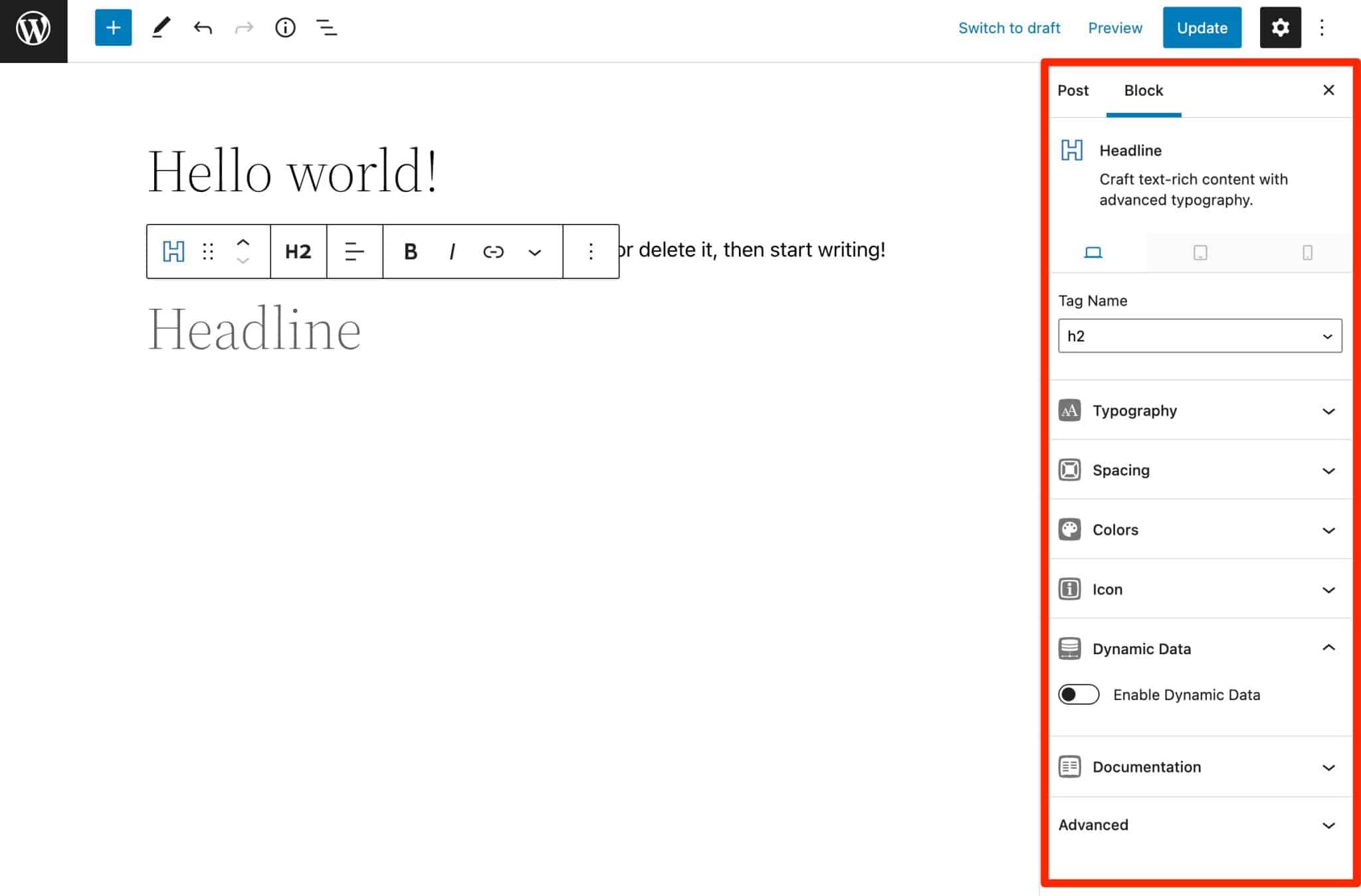Select the Block tab
This screenshot has height=896, width=1361.
[x=1143, y=90]
